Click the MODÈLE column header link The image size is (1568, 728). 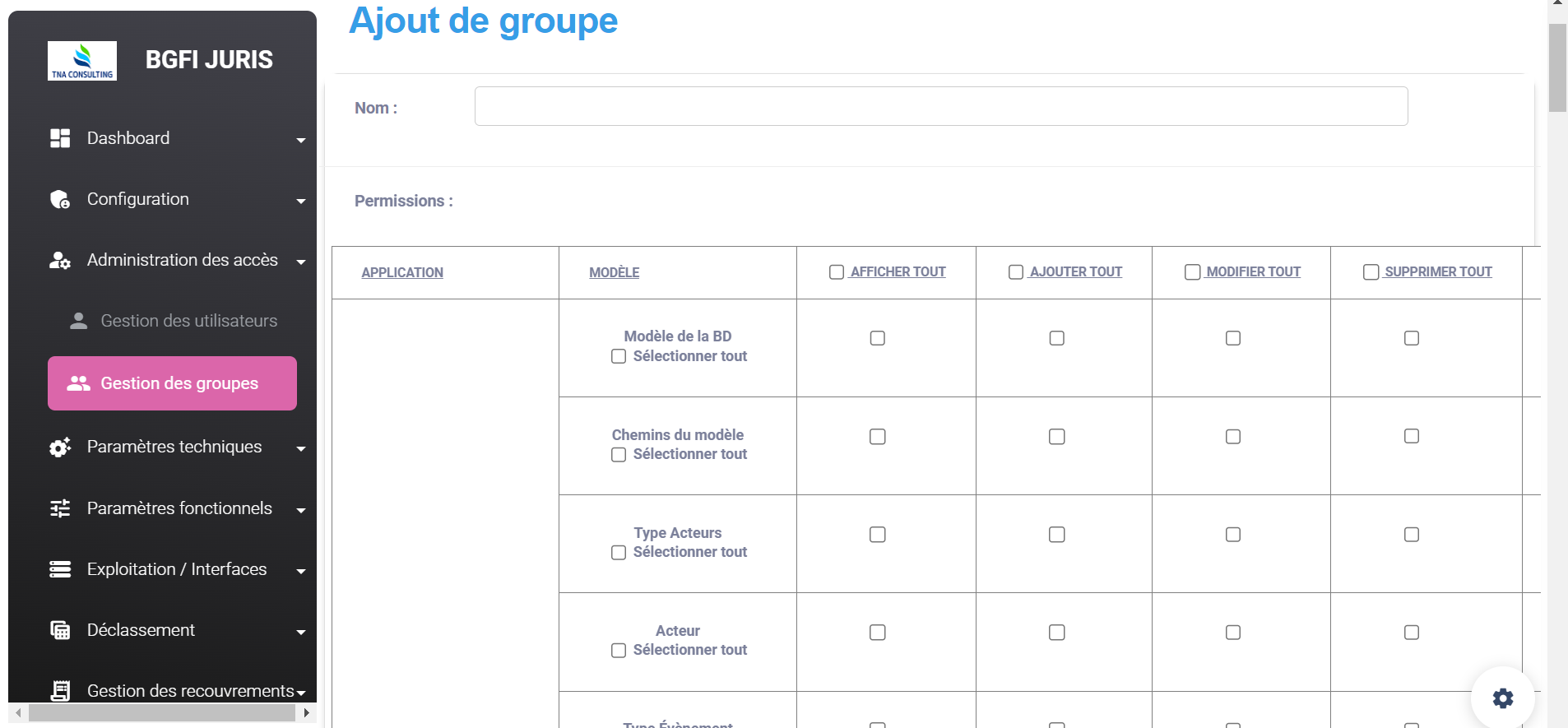coord(614,272)
